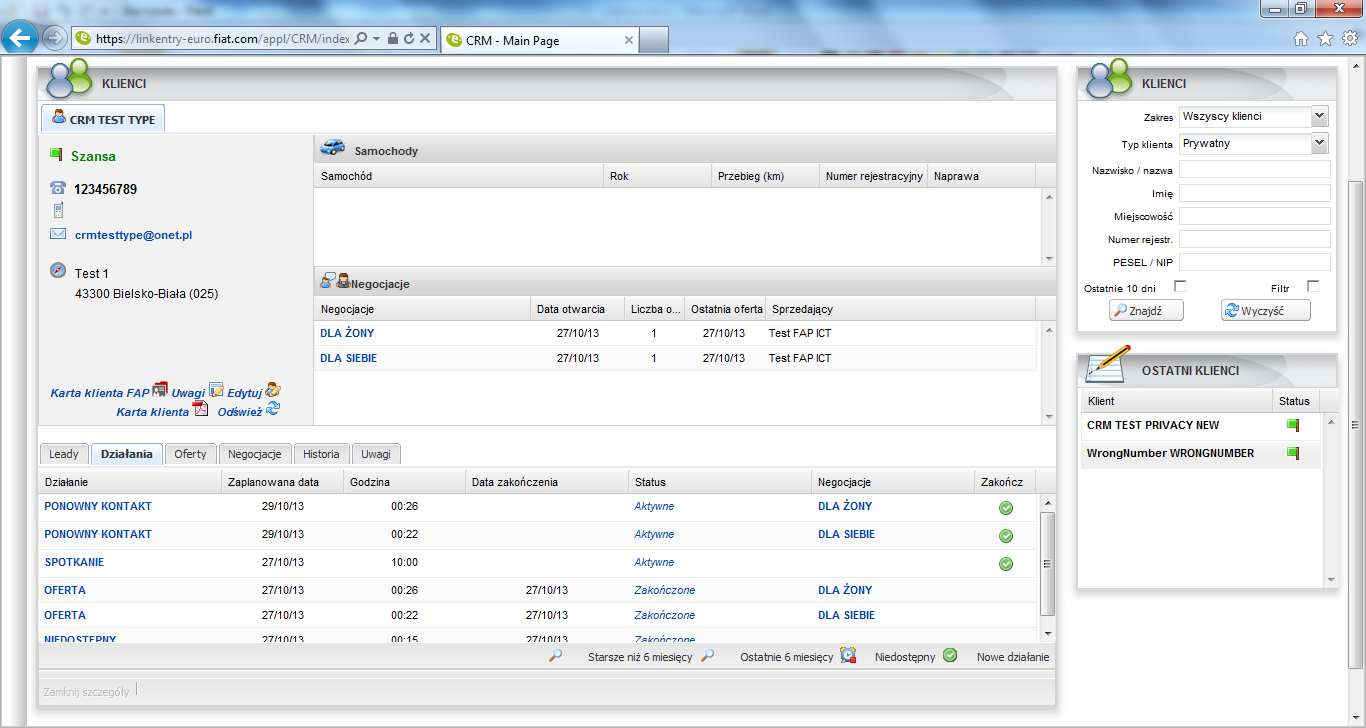Finish PONOWNY KONTAKT 00:26 via green check

tap(1006, 508)
